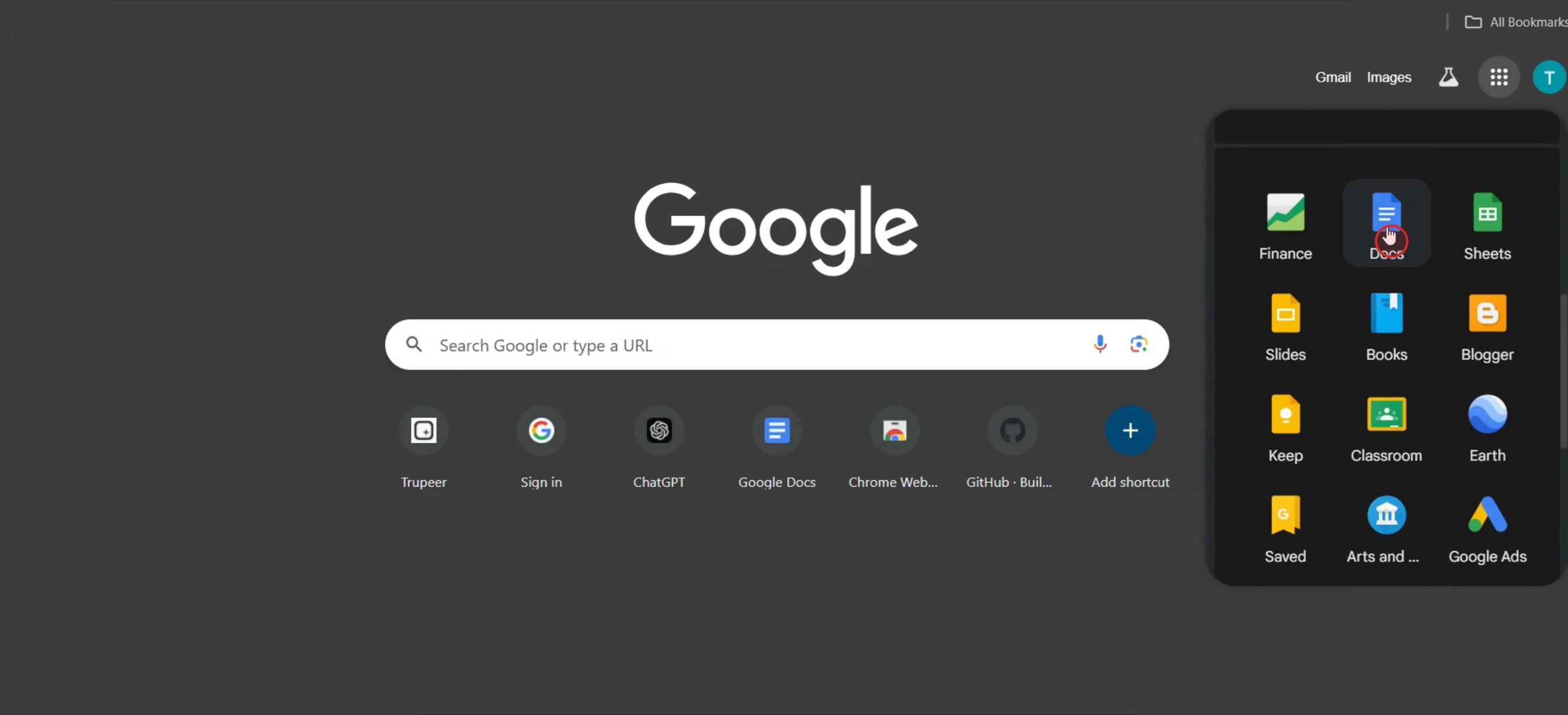
Task: Open Search Labs flask icon
Action: tap(1448, 77)
